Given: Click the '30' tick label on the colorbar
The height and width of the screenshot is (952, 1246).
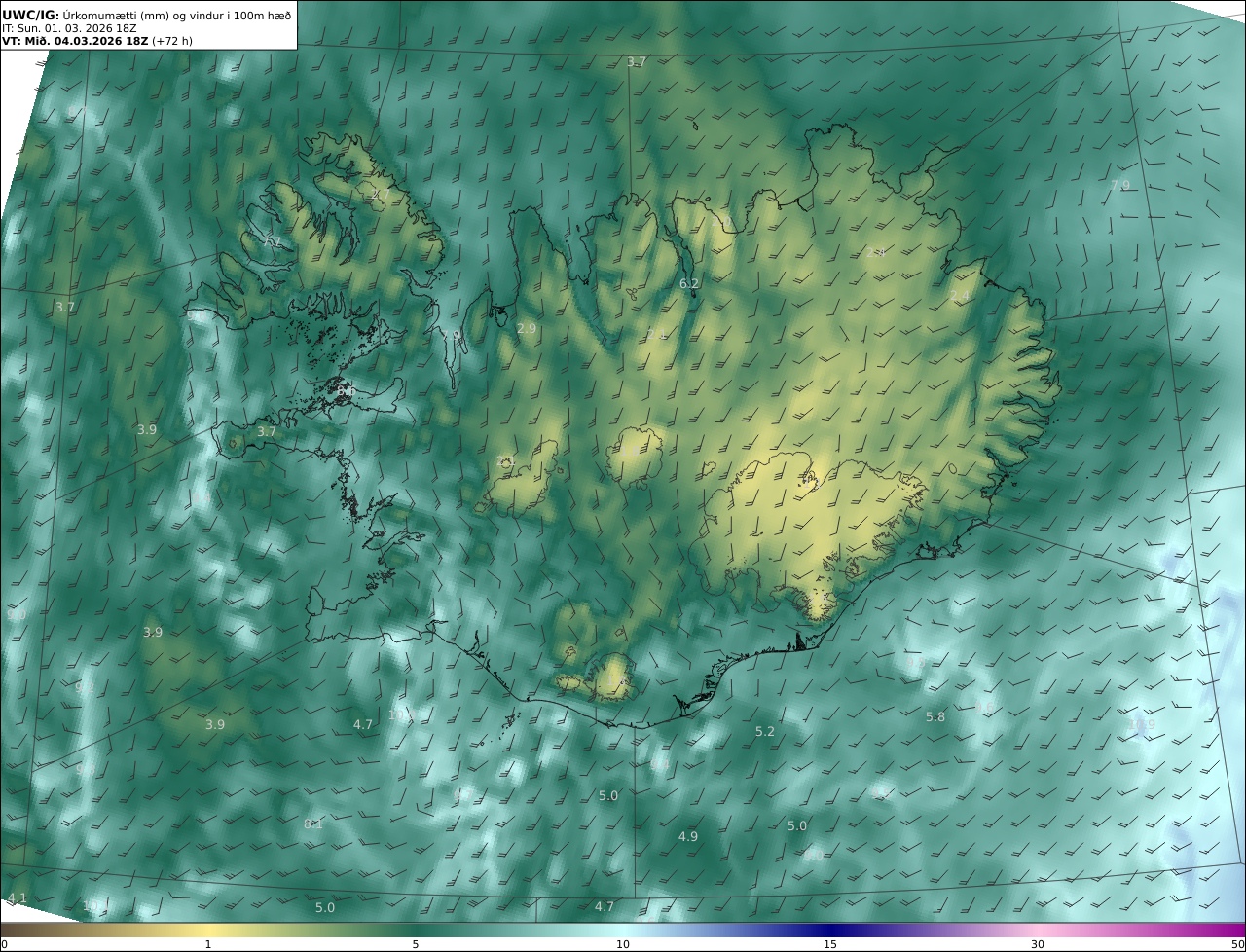Looking at the screenshot, I should coord(1038,944).
